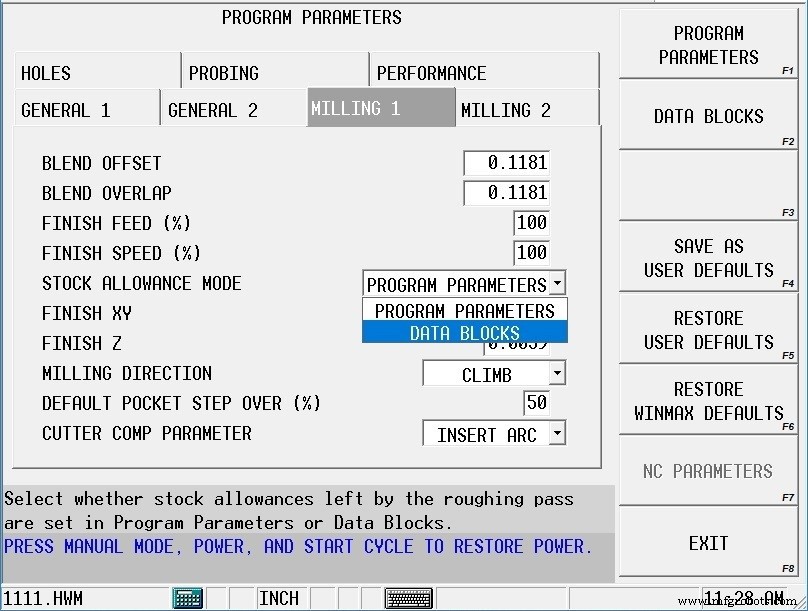Open the on-screen keyboard icon
The height and width of the screenshot is (611, 808).
408,597
